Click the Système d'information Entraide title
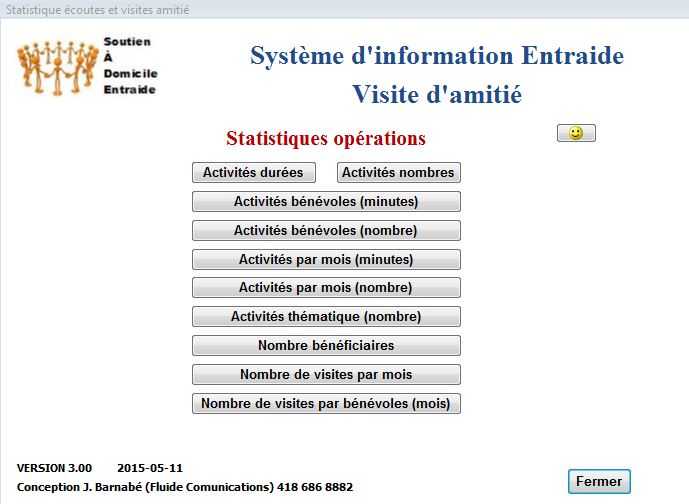Viewport: 689px width, 504px height. pyautogui.click(x=437, y=56)
